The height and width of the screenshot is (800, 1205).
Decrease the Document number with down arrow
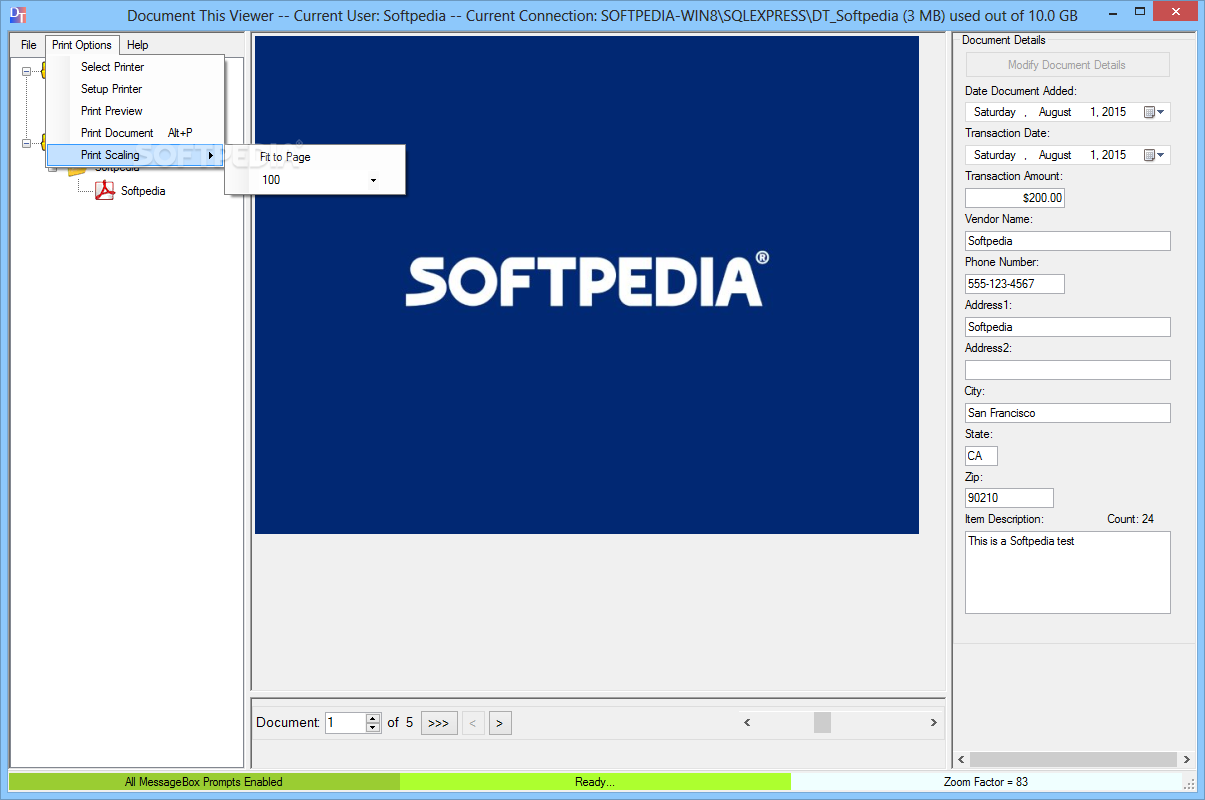click(x=373, y=728)
